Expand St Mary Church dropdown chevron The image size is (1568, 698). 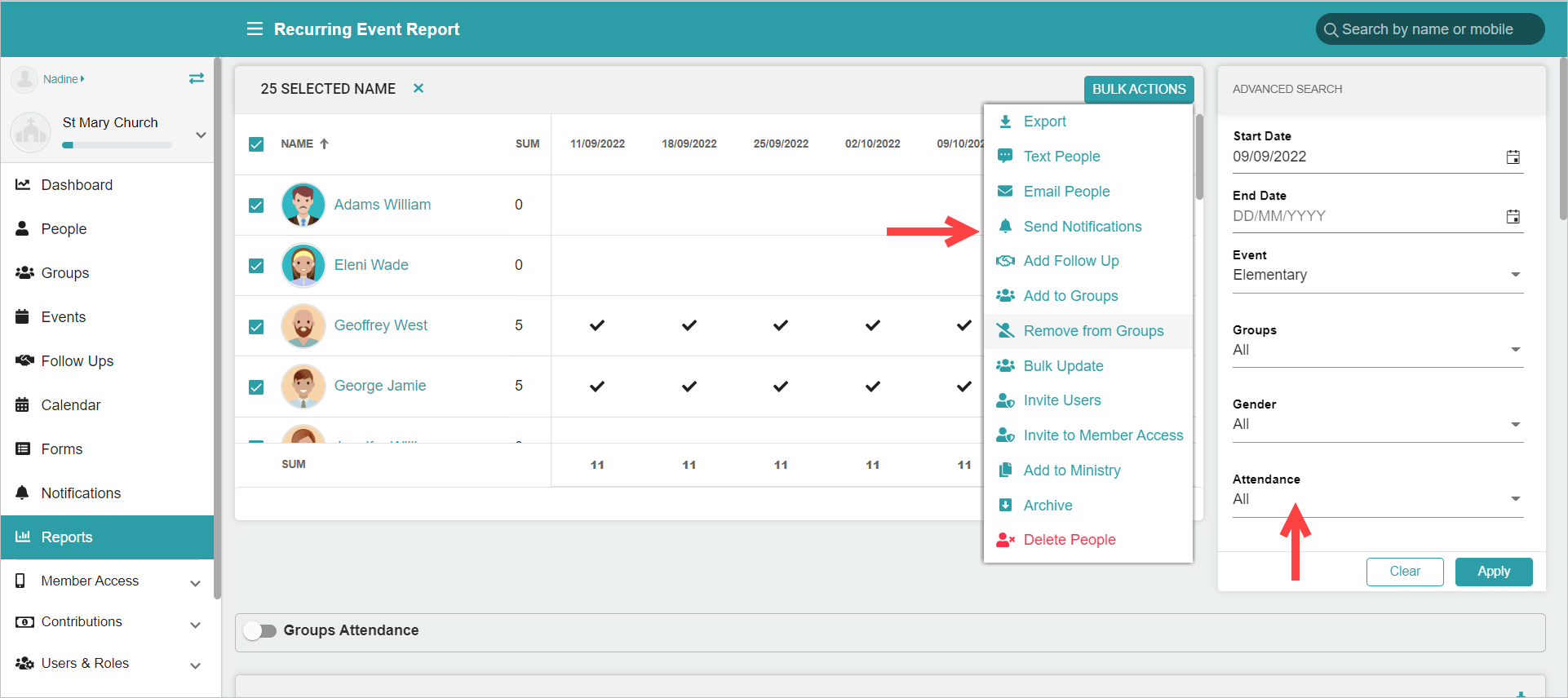tap(201, 135)
